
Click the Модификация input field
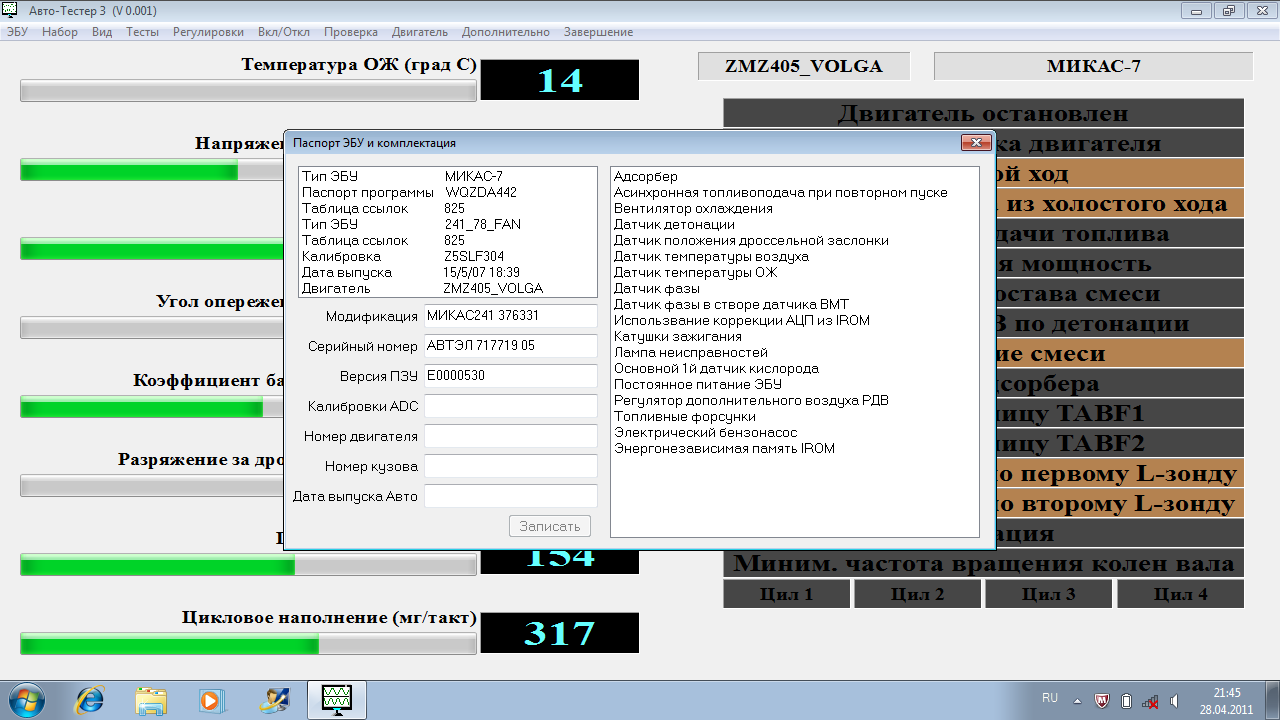point(511,316)
